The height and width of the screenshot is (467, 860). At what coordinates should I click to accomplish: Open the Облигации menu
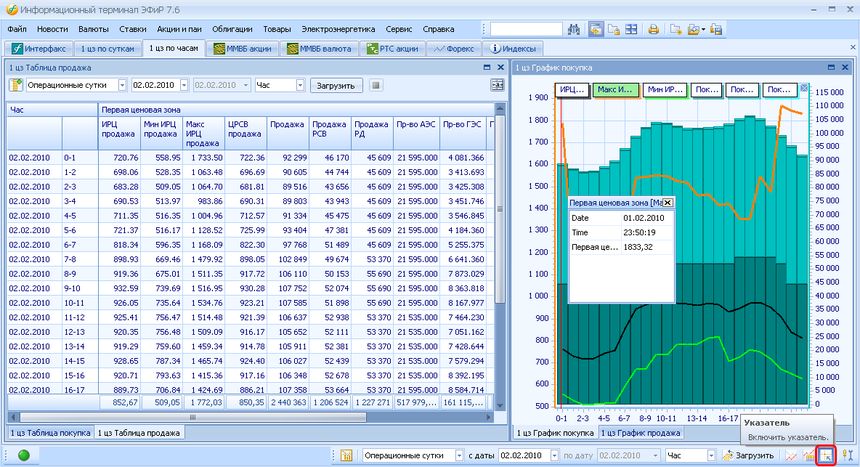click(232, 30)
